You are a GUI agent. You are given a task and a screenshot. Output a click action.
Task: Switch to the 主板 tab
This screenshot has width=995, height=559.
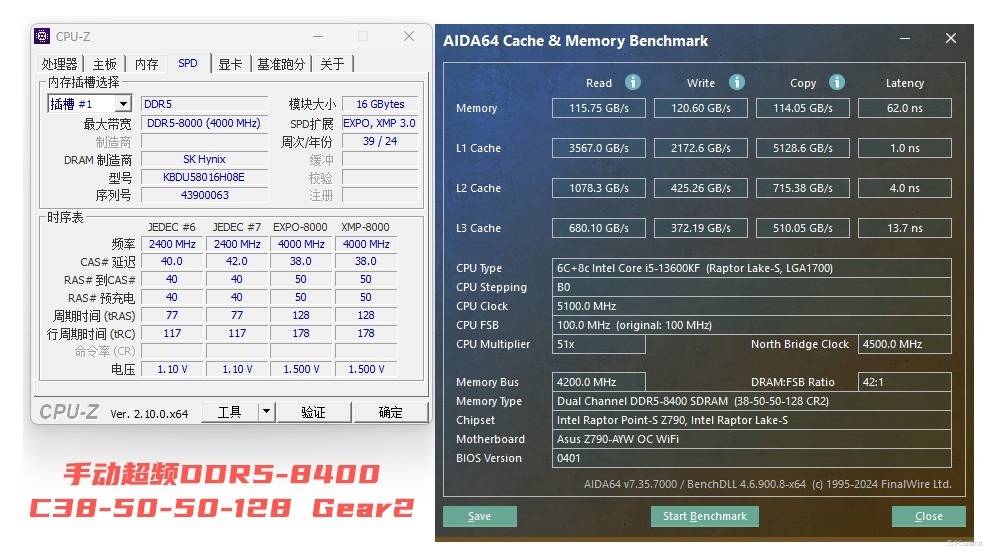(x=105, y=64)
